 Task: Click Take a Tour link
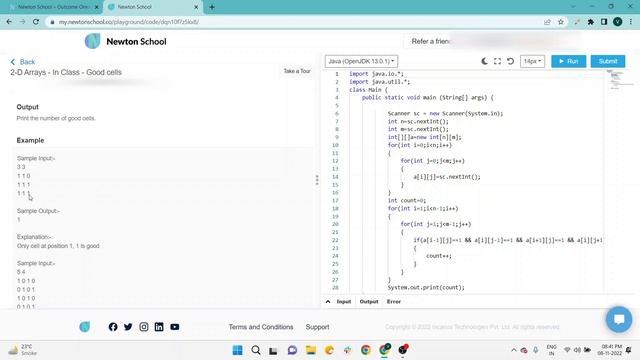297,71
